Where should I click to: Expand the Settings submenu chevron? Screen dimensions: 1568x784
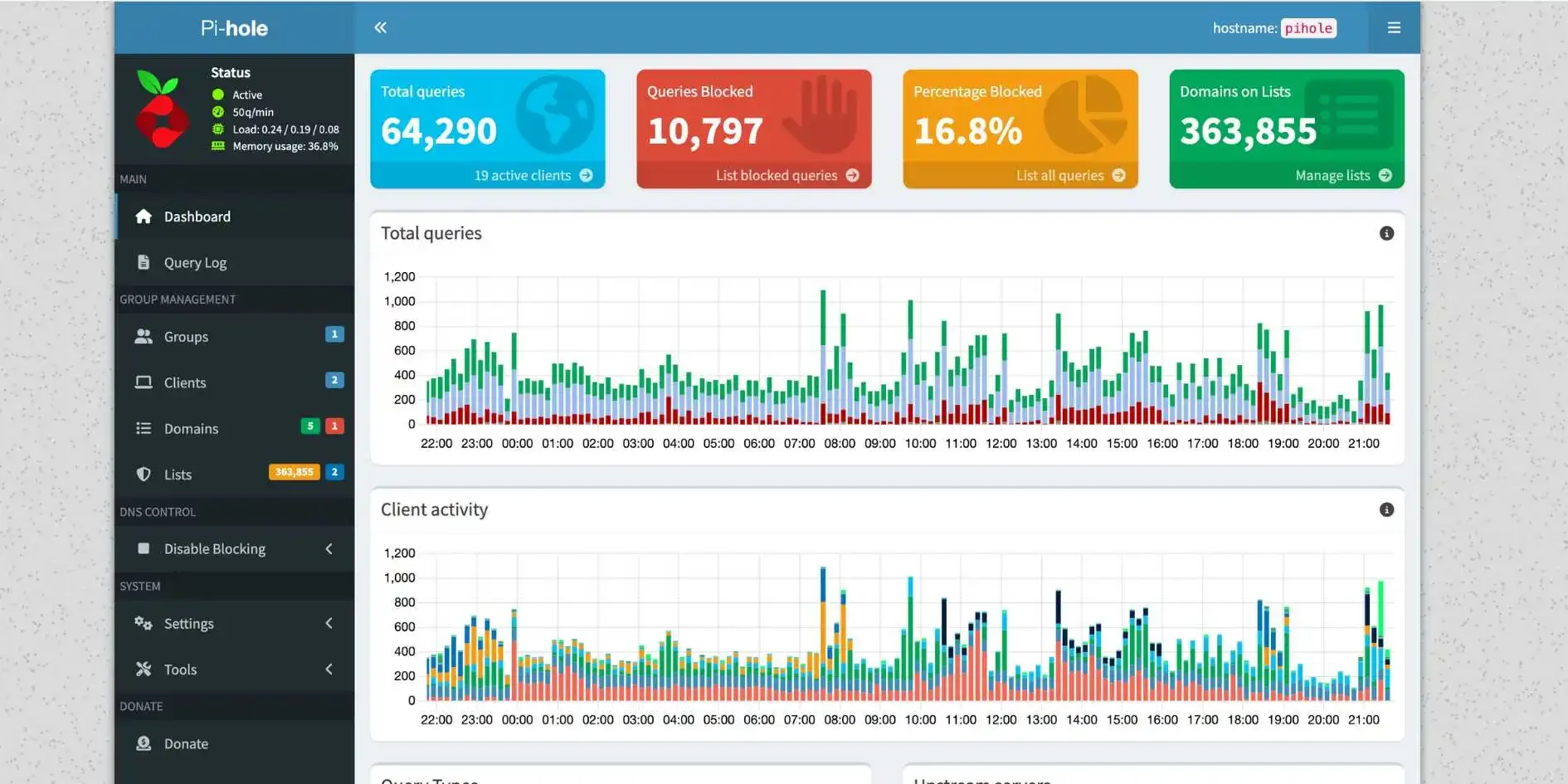pyautogui.click(x=329, y=623)
